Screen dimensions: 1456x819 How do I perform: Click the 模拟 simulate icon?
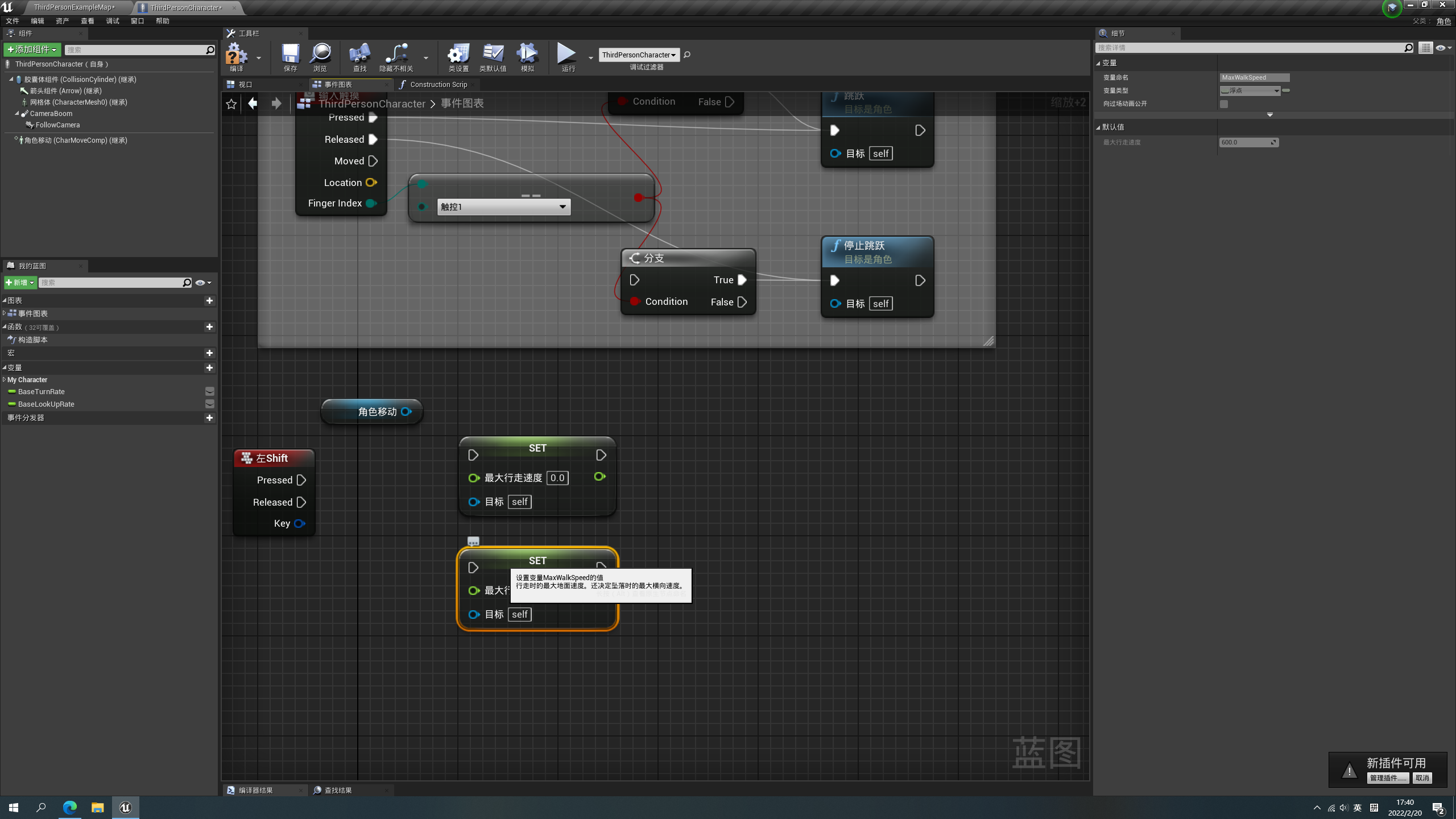pyautogui.click(x=527, y=57)
